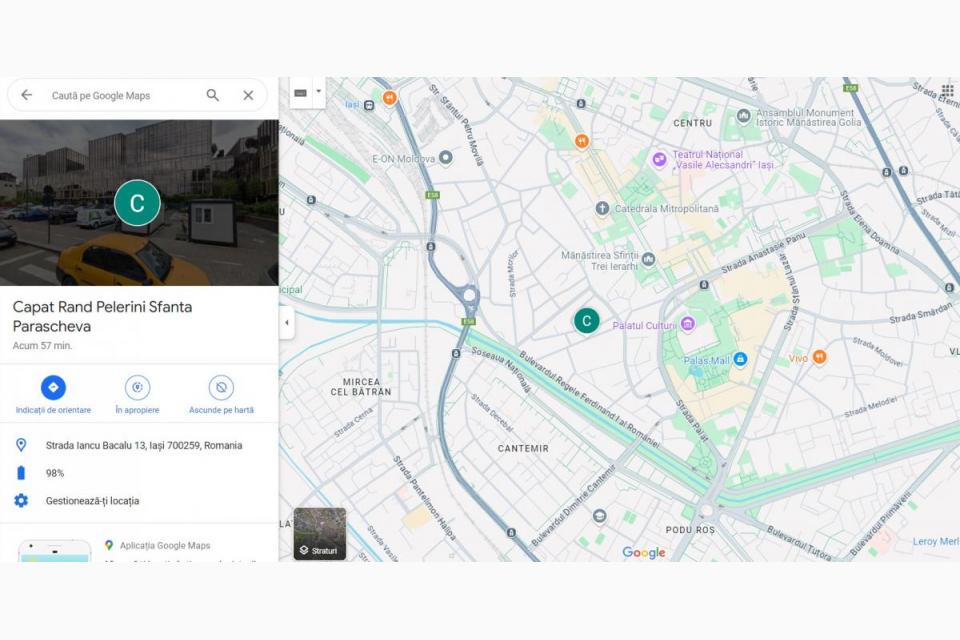Click the orange restaurant marker near Iași station
This screenshot has width=960, height=640.
click(x=389, y=97)
